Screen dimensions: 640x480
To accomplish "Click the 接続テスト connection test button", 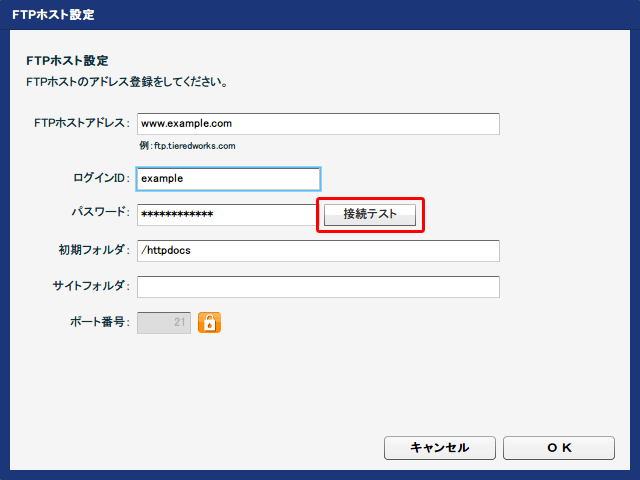I will tap(370, 215).
